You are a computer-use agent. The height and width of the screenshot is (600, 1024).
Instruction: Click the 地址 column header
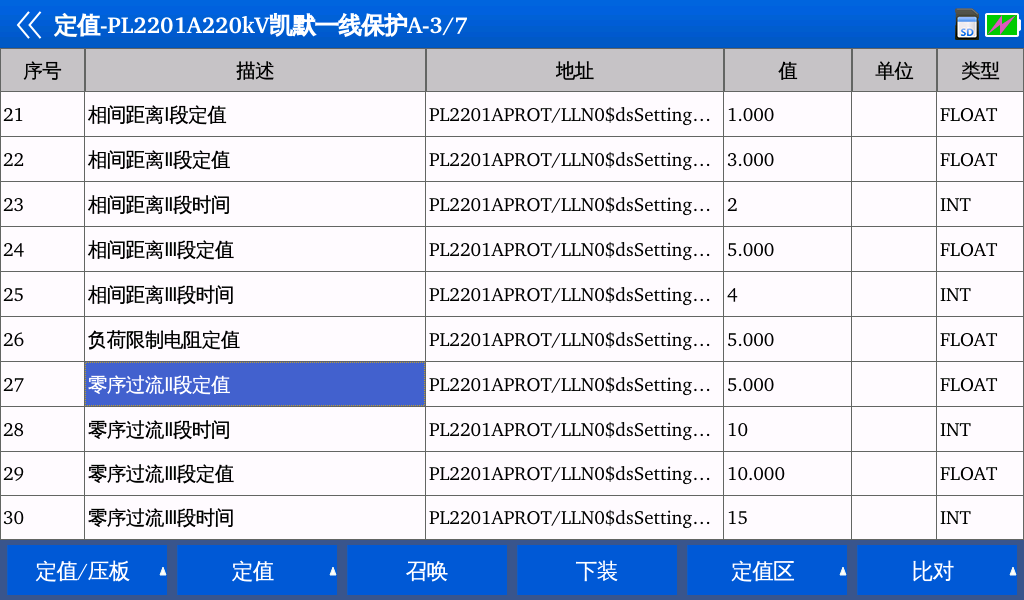point(574,71)
